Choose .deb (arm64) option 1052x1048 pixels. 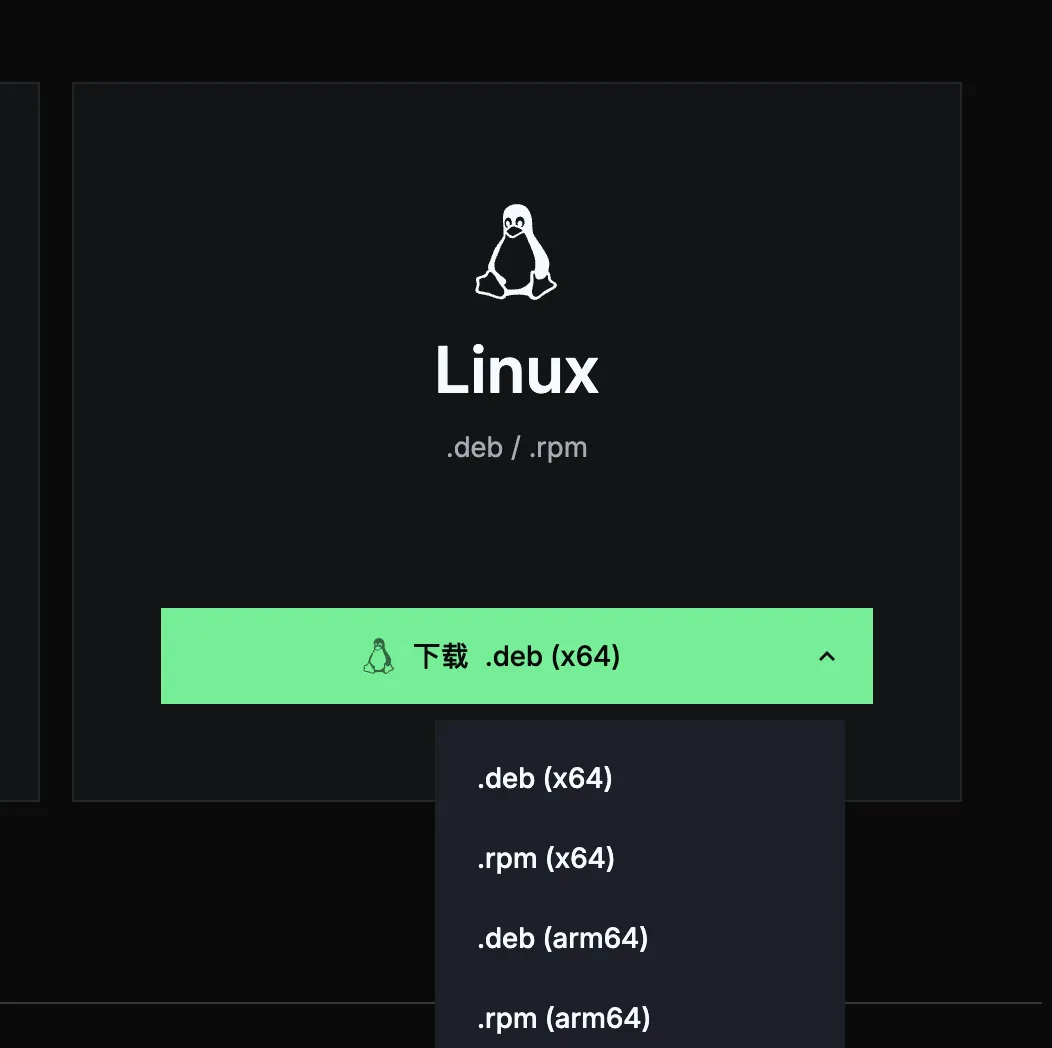pyautogui.click(x=639, y=938)
